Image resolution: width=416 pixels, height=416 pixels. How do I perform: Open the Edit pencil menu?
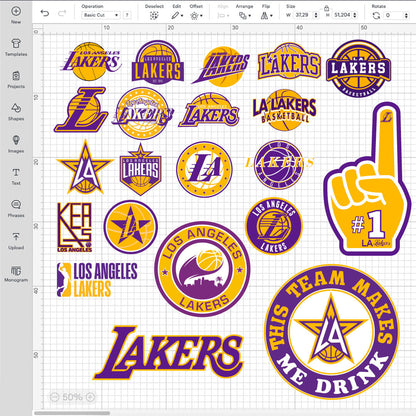(177, 15)
